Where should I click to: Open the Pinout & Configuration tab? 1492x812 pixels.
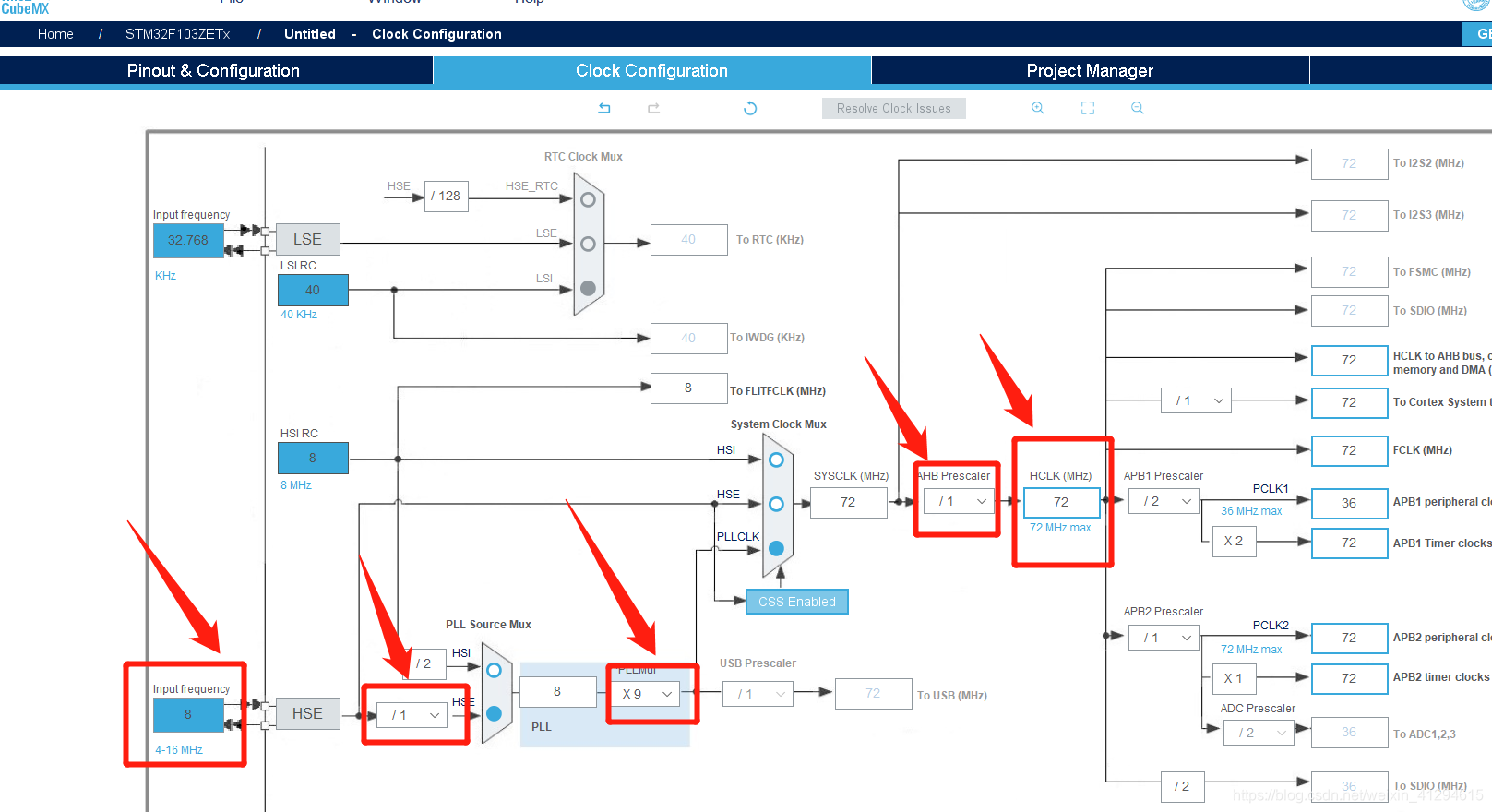[214, 71]
